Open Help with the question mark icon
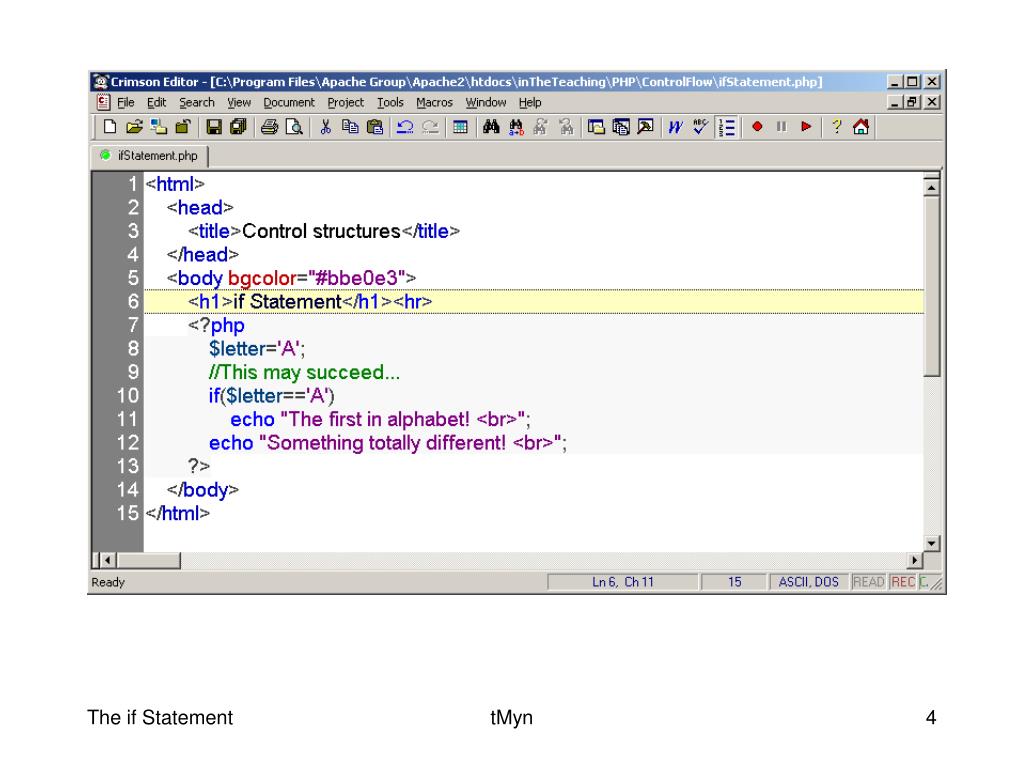The width and height of the screenshot is (1024, 768). coord(837,127)
